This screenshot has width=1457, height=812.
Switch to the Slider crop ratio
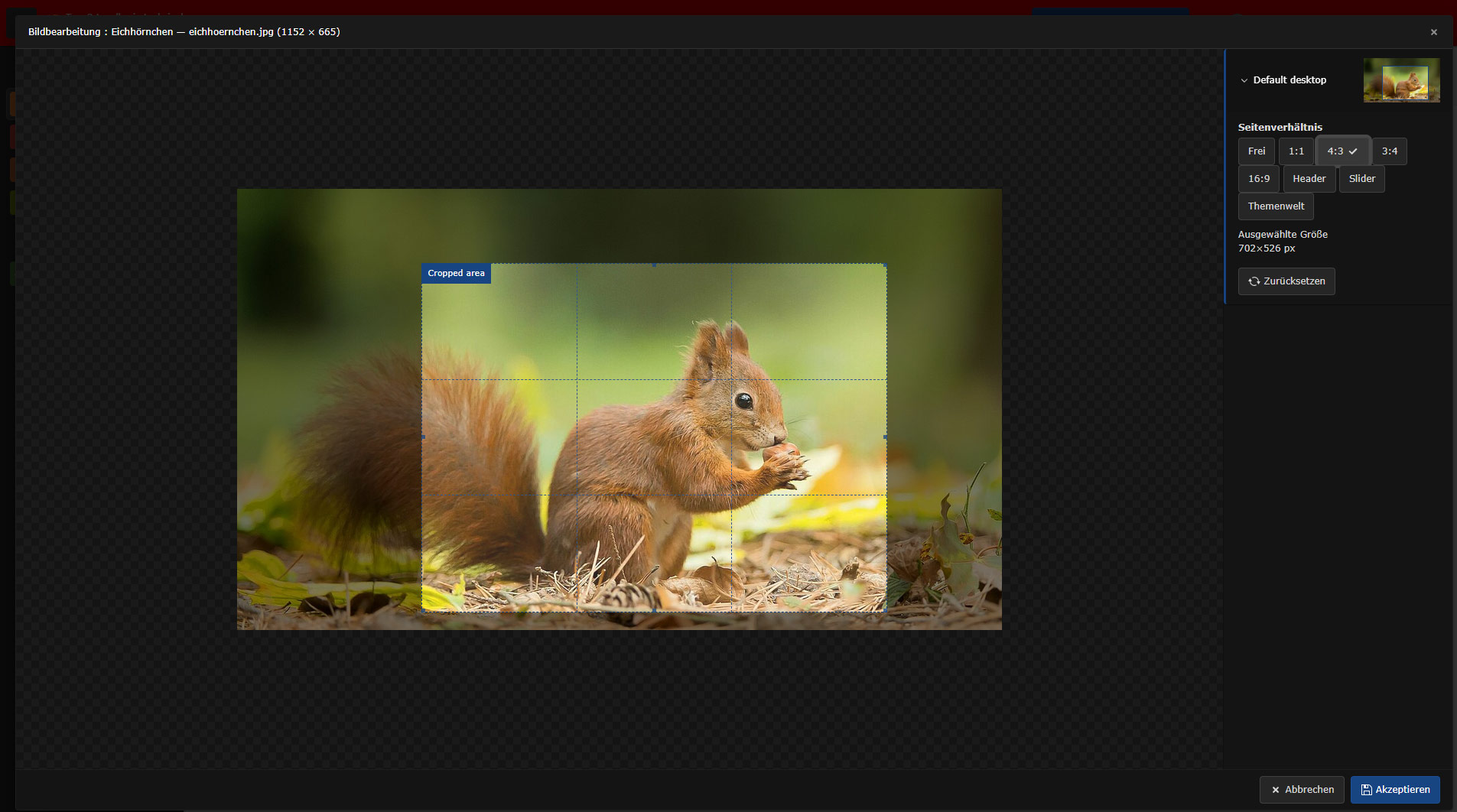[1362, 179]
